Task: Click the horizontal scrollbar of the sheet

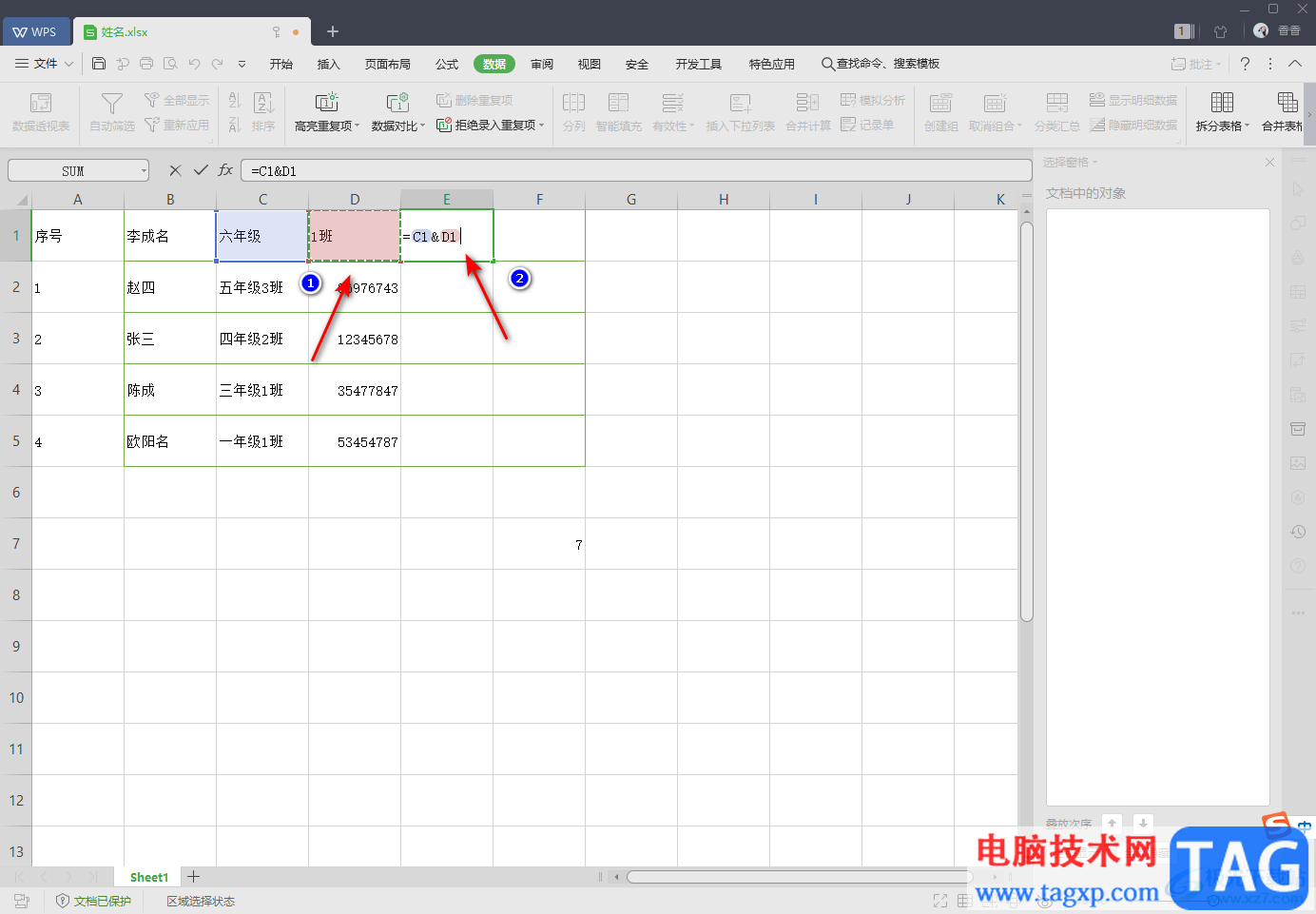Action: click(799, 877)
